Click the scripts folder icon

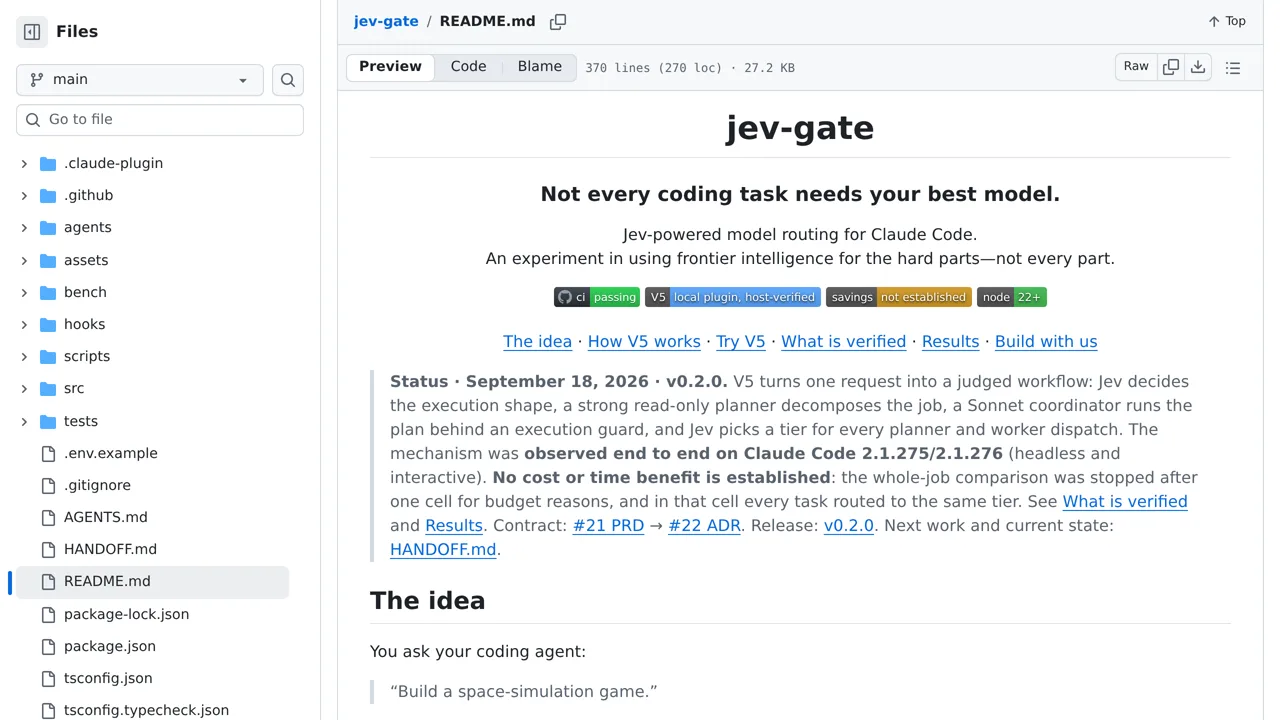(x=48, y=357)
